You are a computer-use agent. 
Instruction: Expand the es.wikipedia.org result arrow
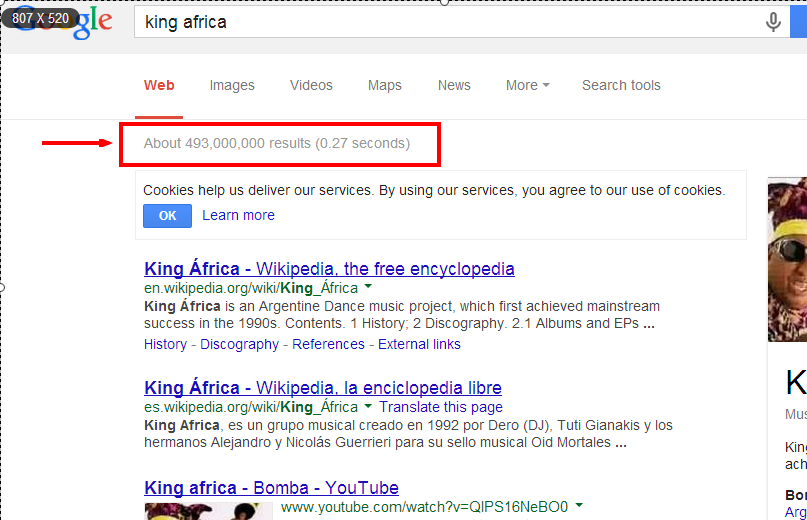click(x=368, y=407)
